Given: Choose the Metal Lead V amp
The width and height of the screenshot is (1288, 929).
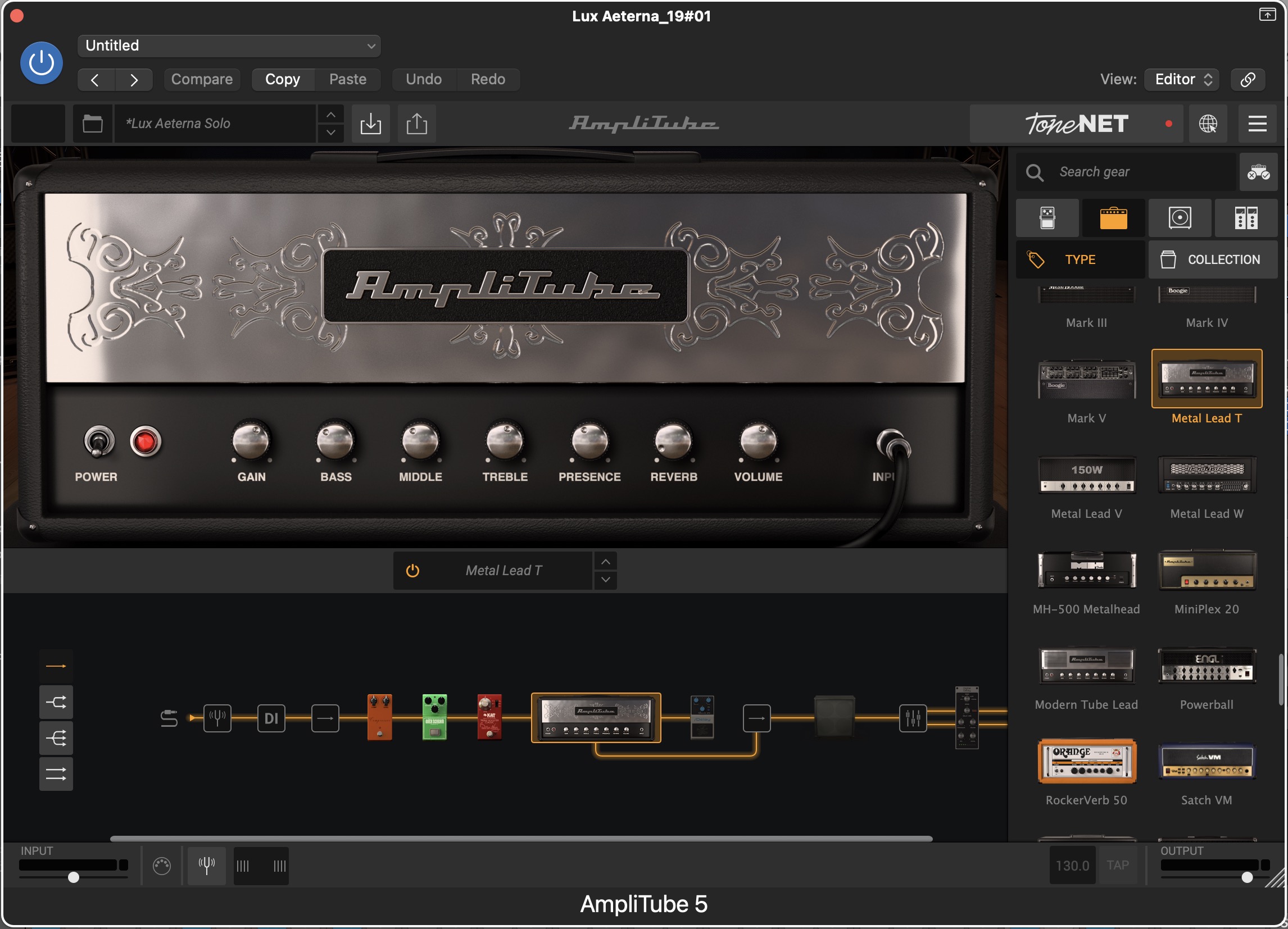Looking at the screenshot, I should (x=1086, y=476).
